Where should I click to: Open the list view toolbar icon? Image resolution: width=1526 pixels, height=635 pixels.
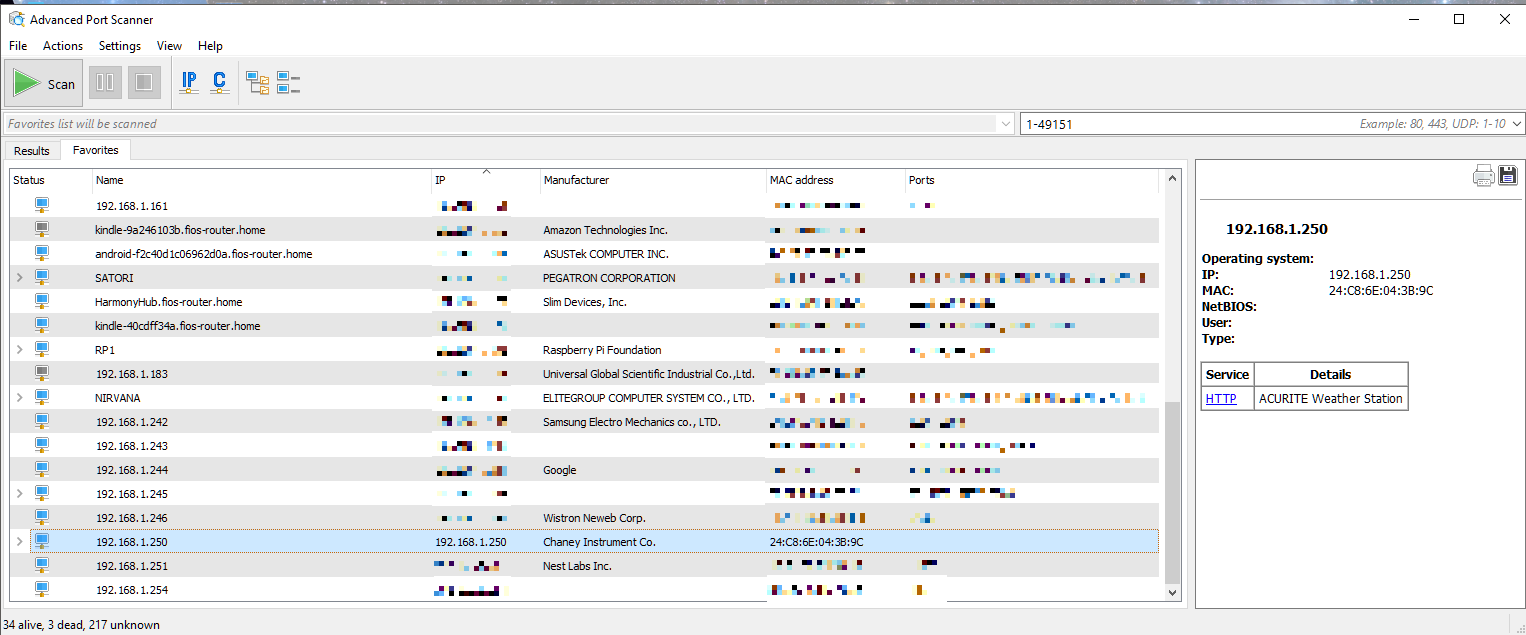[x=288, y=82]
